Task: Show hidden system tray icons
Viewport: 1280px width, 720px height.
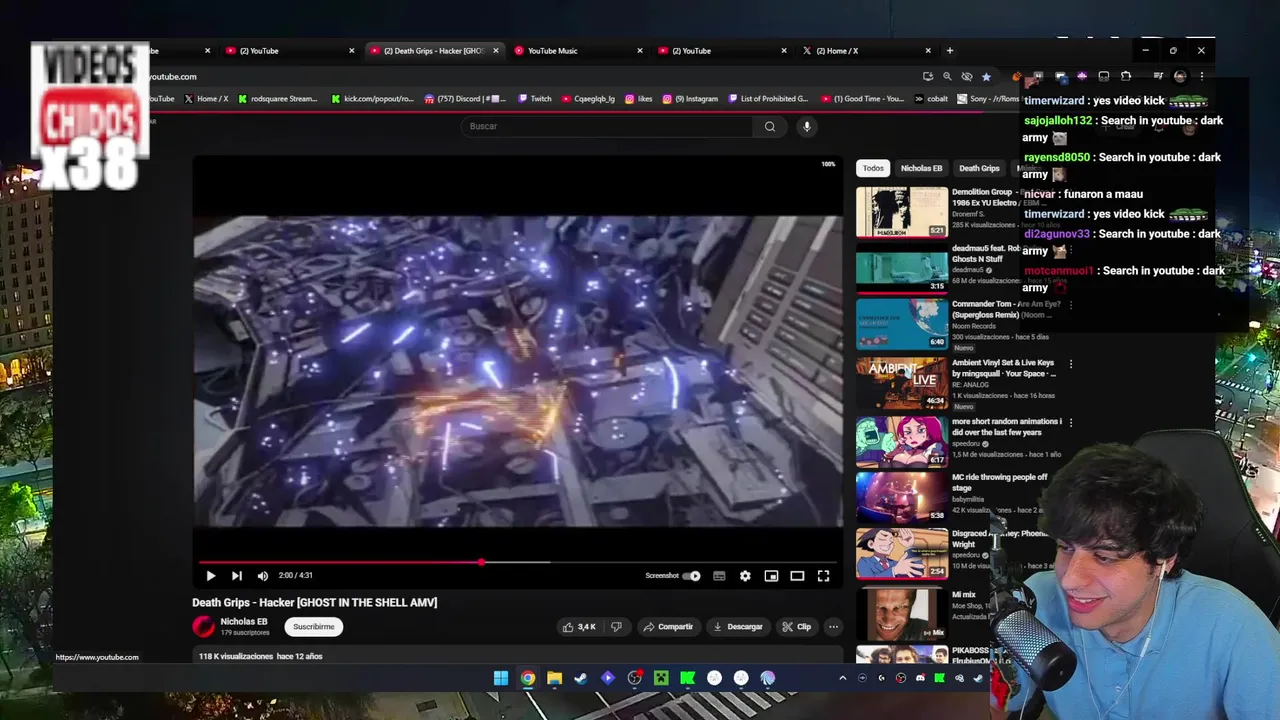Action: (842, 678)
